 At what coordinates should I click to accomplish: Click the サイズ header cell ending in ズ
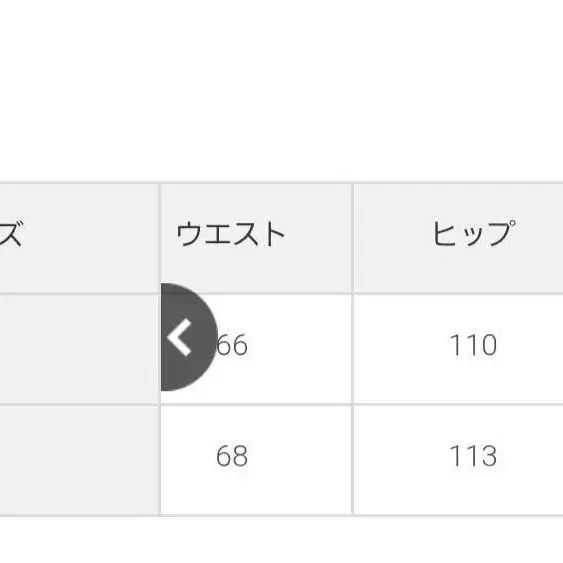79,238
